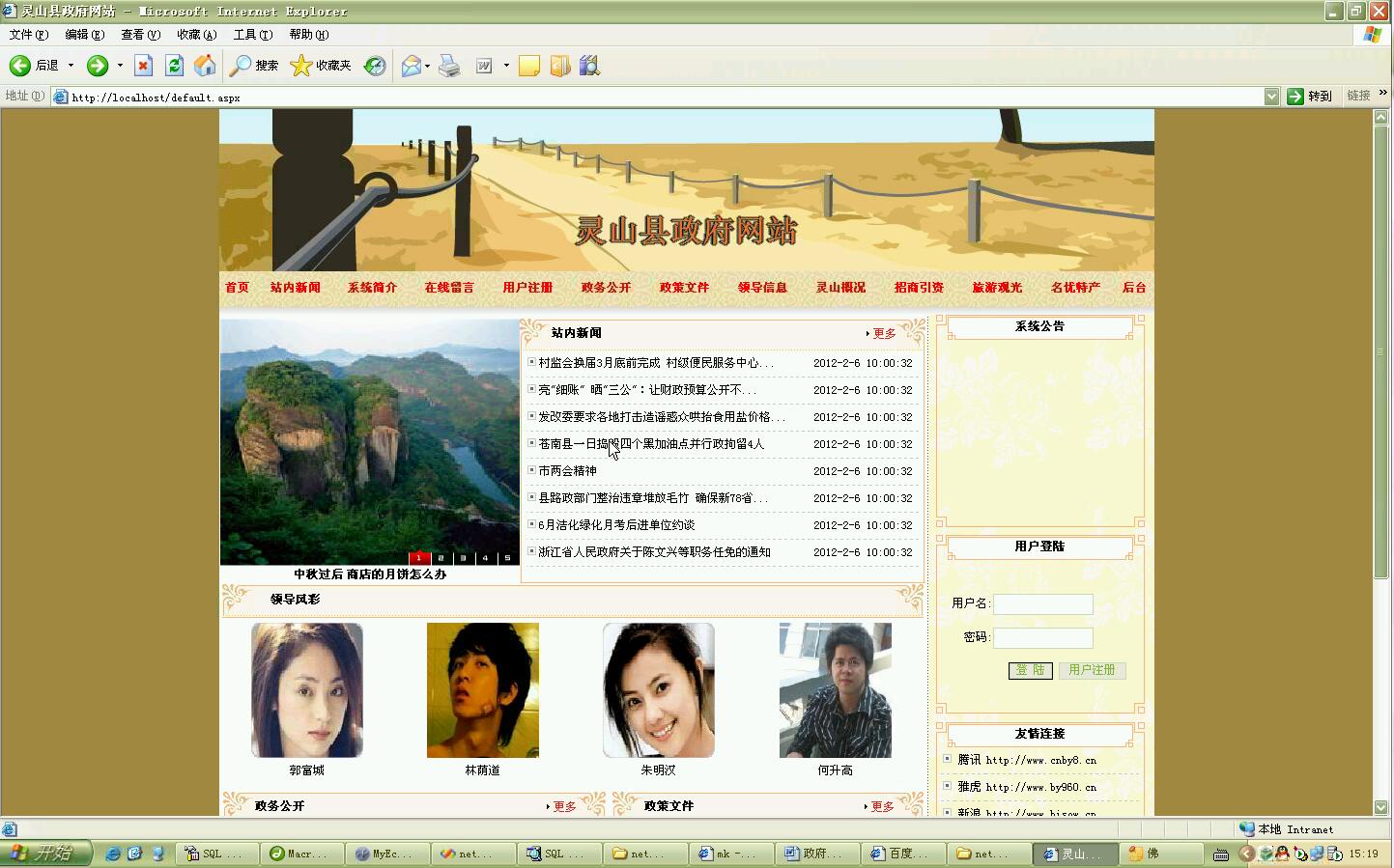Click the Edit with Word icon
The image size is (1394, 868).
tap(484, 66)
